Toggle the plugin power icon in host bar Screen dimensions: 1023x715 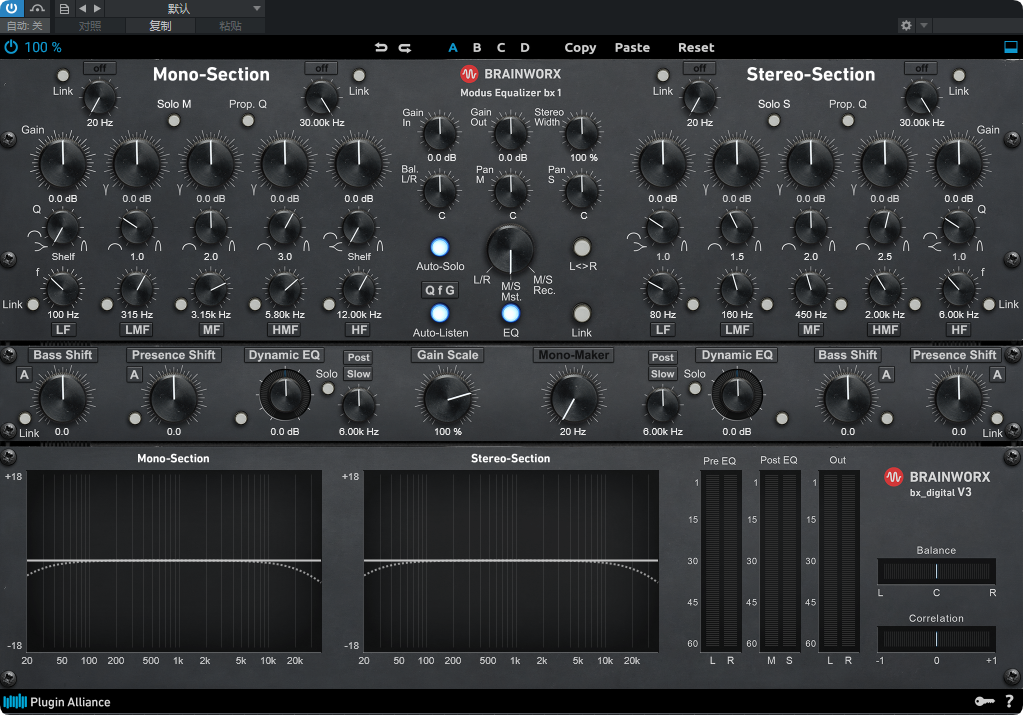pyautogui.click(x=12, y=8)
